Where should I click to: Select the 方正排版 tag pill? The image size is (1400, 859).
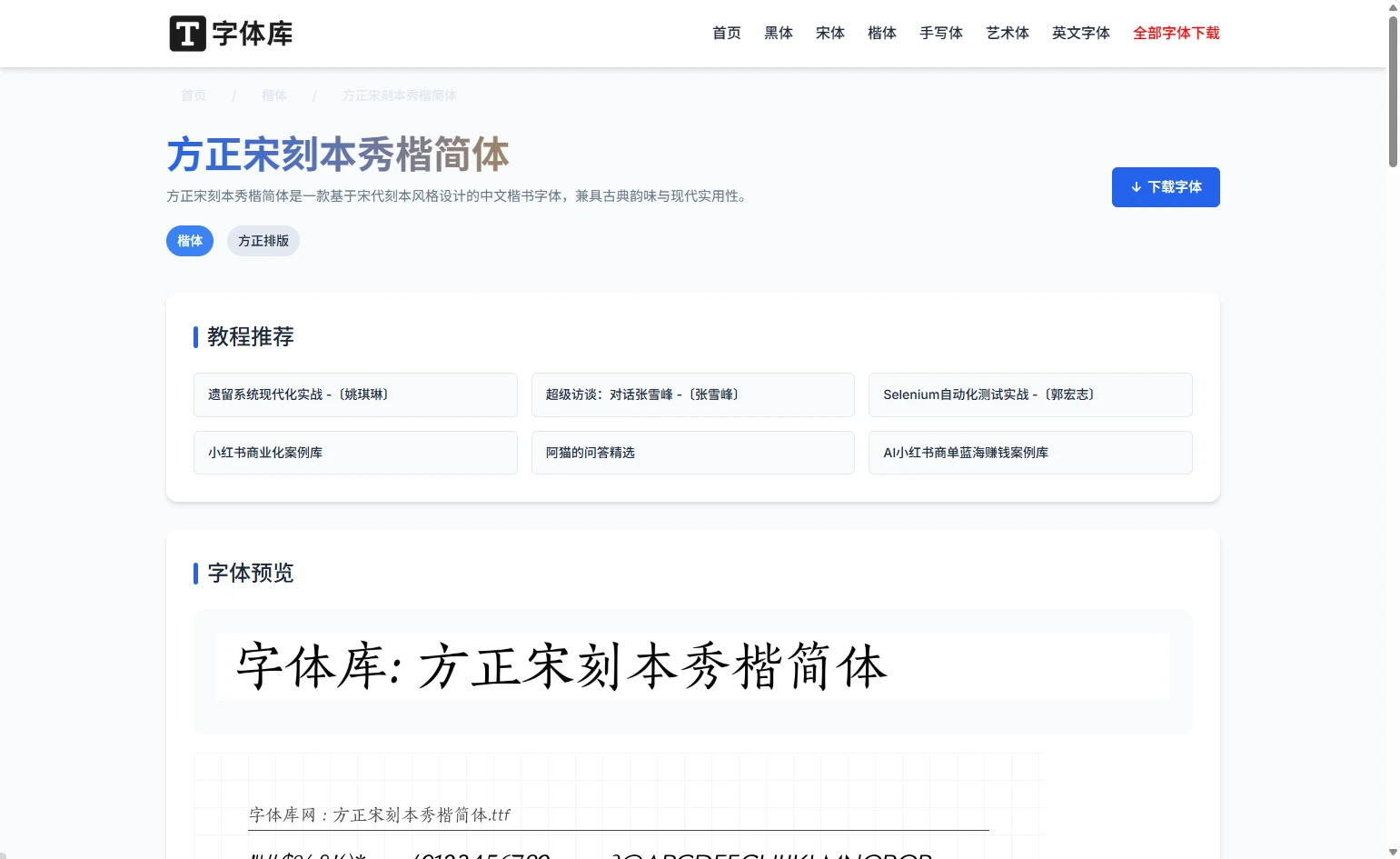pyautogui.click(x=263, y=241)
